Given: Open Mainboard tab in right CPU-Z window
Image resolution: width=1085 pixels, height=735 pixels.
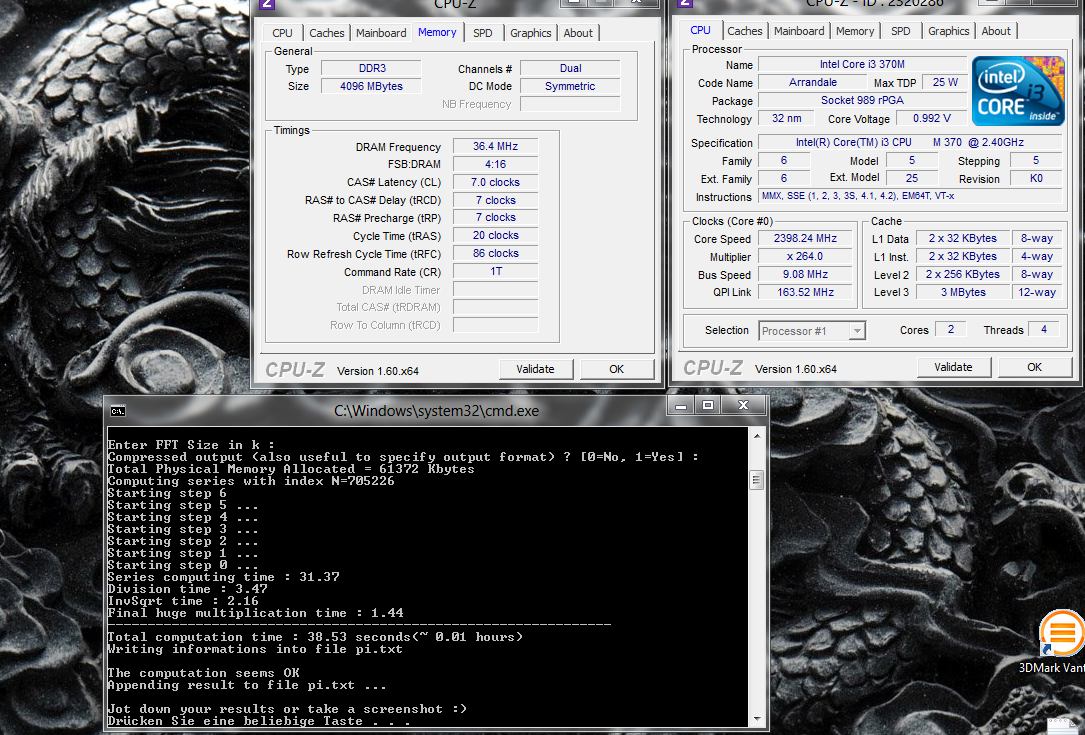Looking at the screenshot, I should 799,31.
